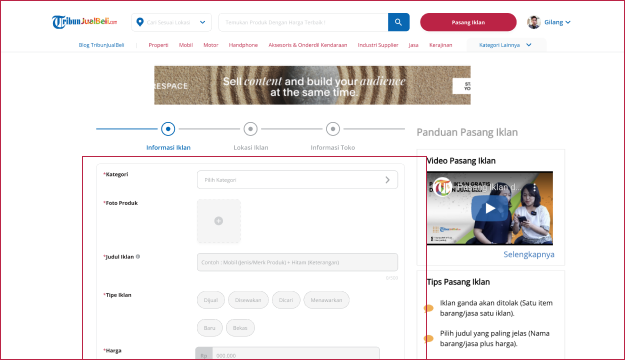Open the Properti category
Viewport: 625px width, 360px height.
pos(158,45)
